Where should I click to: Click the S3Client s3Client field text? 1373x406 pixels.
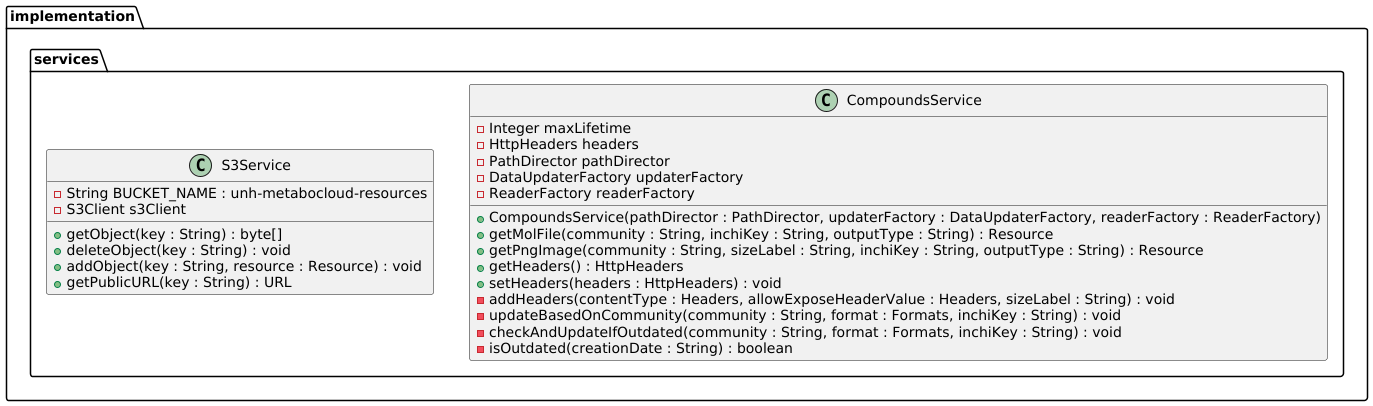click(126, 209)
